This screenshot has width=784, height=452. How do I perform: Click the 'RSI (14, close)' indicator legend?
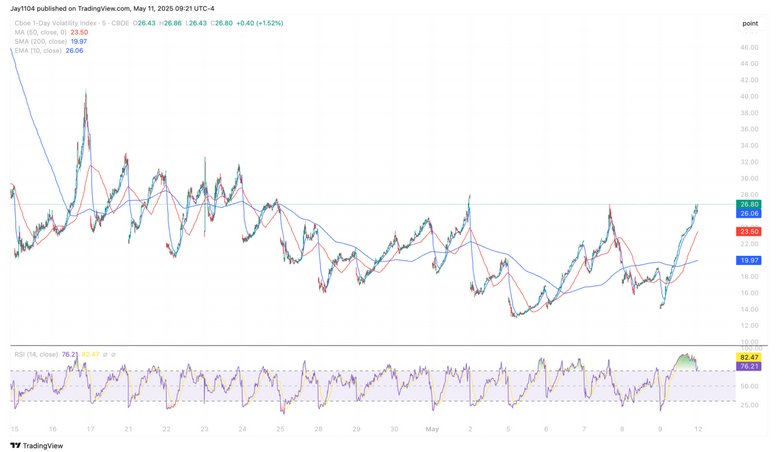pos(36,354)
